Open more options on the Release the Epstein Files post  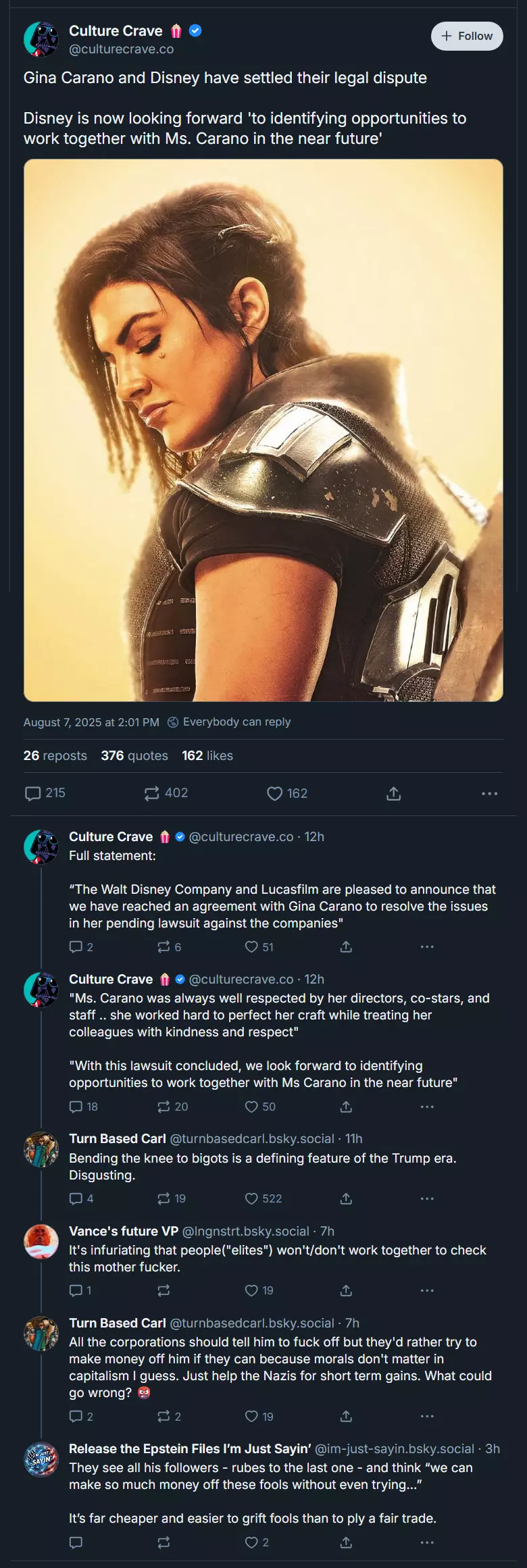[427, 1542]
